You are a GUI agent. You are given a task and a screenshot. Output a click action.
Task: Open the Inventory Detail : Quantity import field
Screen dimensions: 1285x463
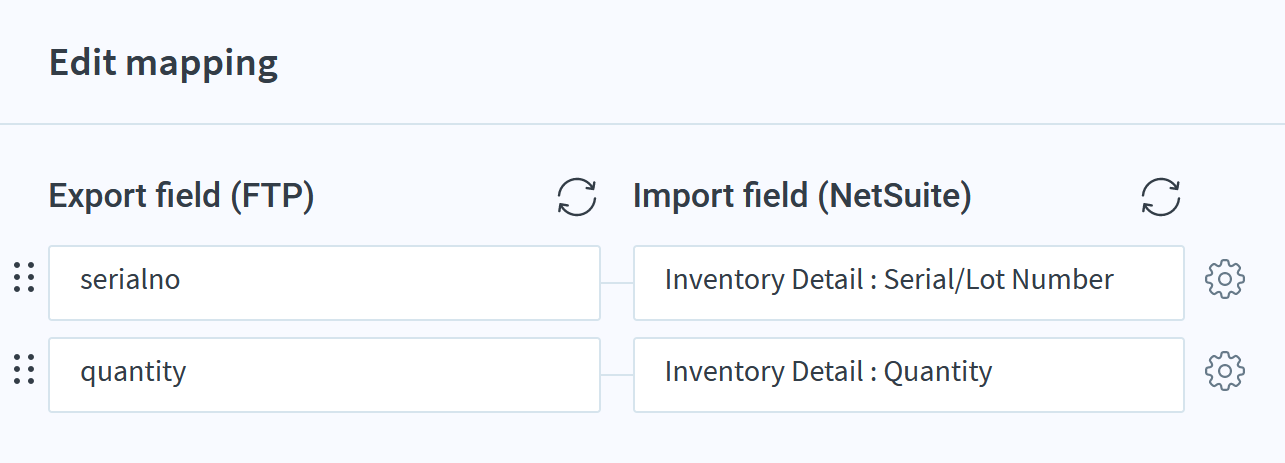coord(909,375)
